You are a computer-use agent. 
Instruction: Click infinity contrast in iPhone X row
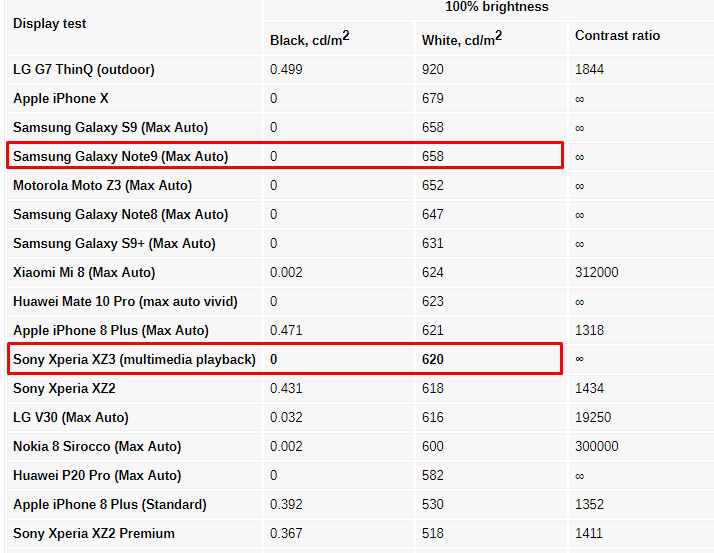point(580,99)
